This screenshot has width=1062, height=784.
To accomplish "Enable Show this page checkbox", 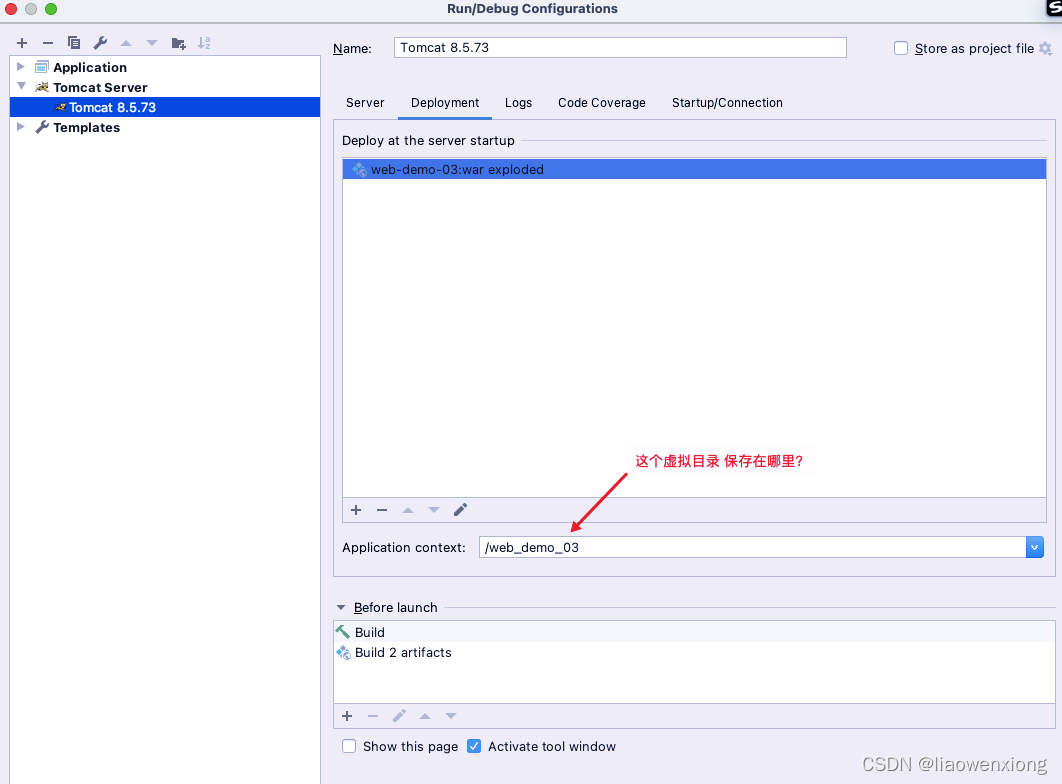I will click(x=349, y=746).
